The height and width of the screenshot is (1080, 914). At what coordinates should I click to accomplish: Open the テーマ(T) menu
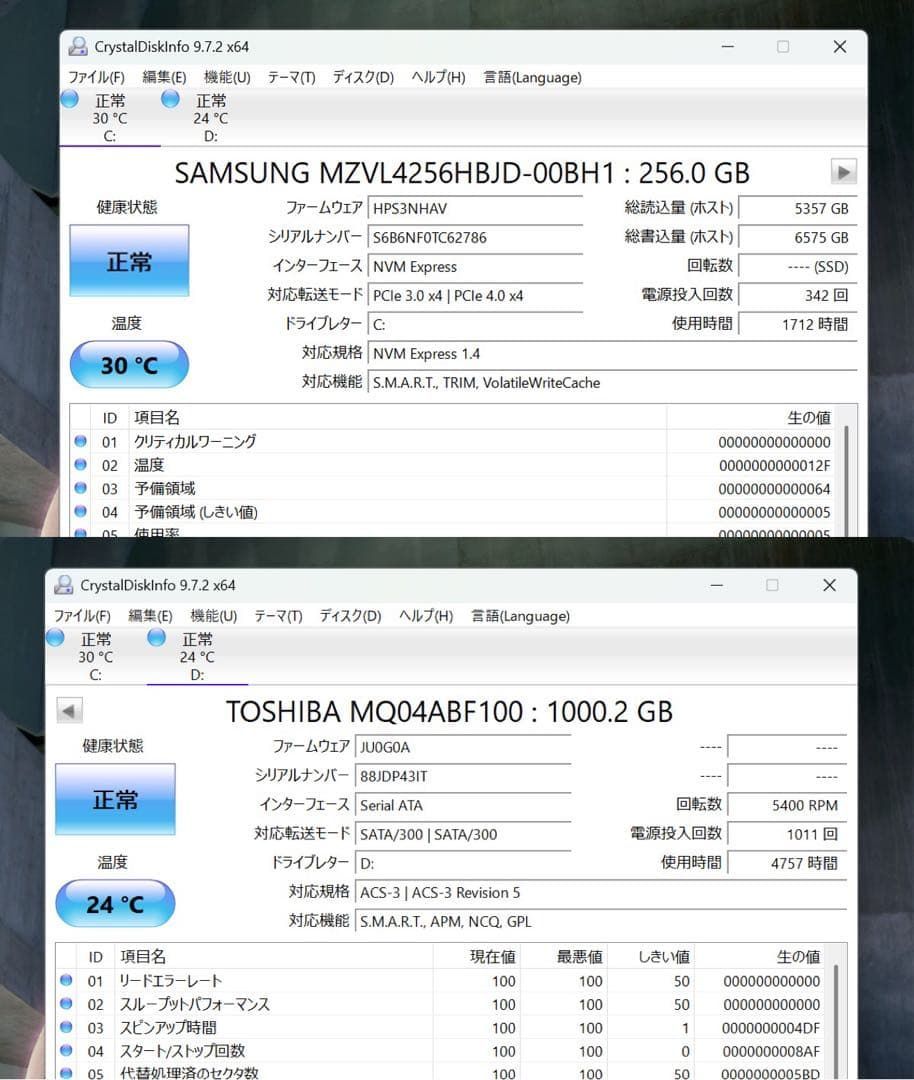[x=290, y=77]
